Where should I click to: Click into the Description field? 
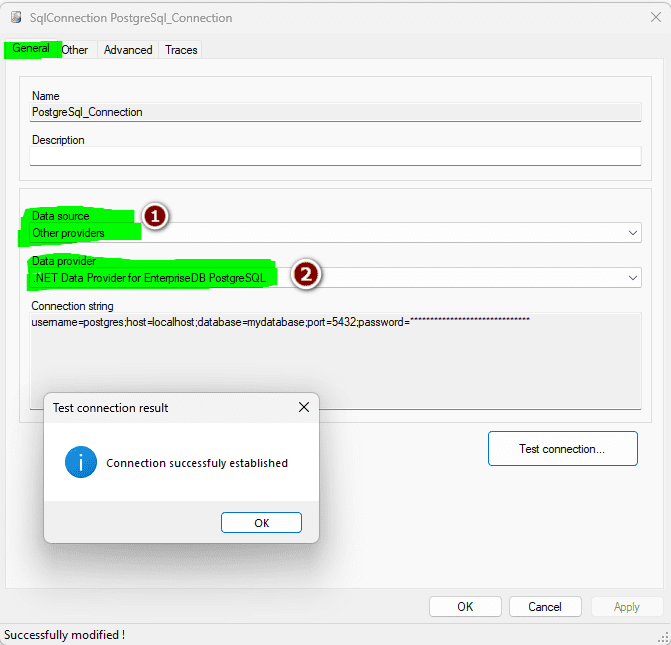pos(335,156)
